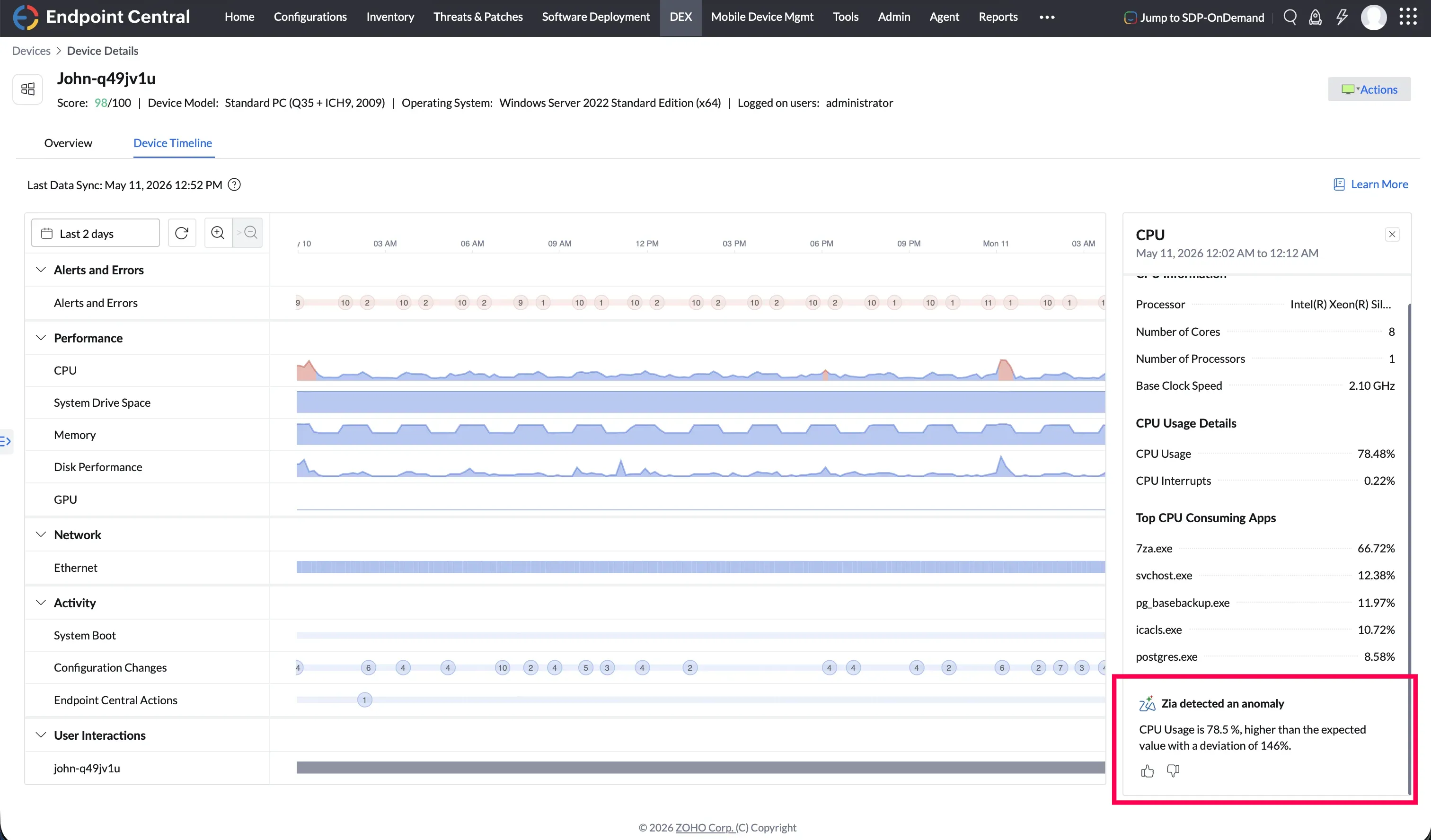This screenshot has width=1431, height=840.
Task: Click the Configuration Changes marker showing 7
Action: 1060,667
